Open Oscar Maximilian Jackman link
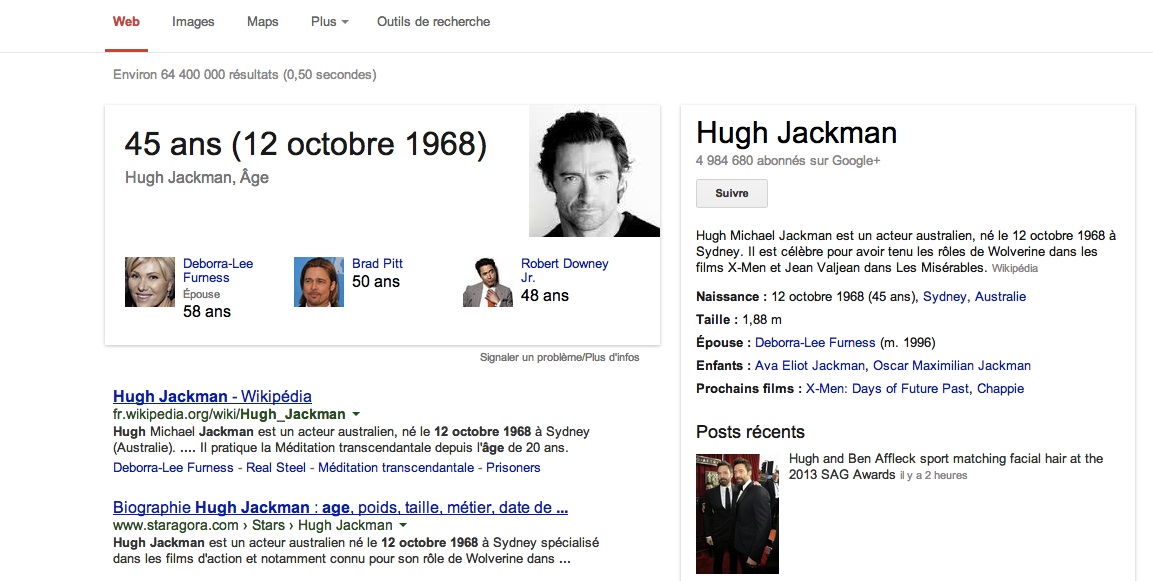Image resolution: width=1153 pixels, height=581 pixels. tap(952, 366)
